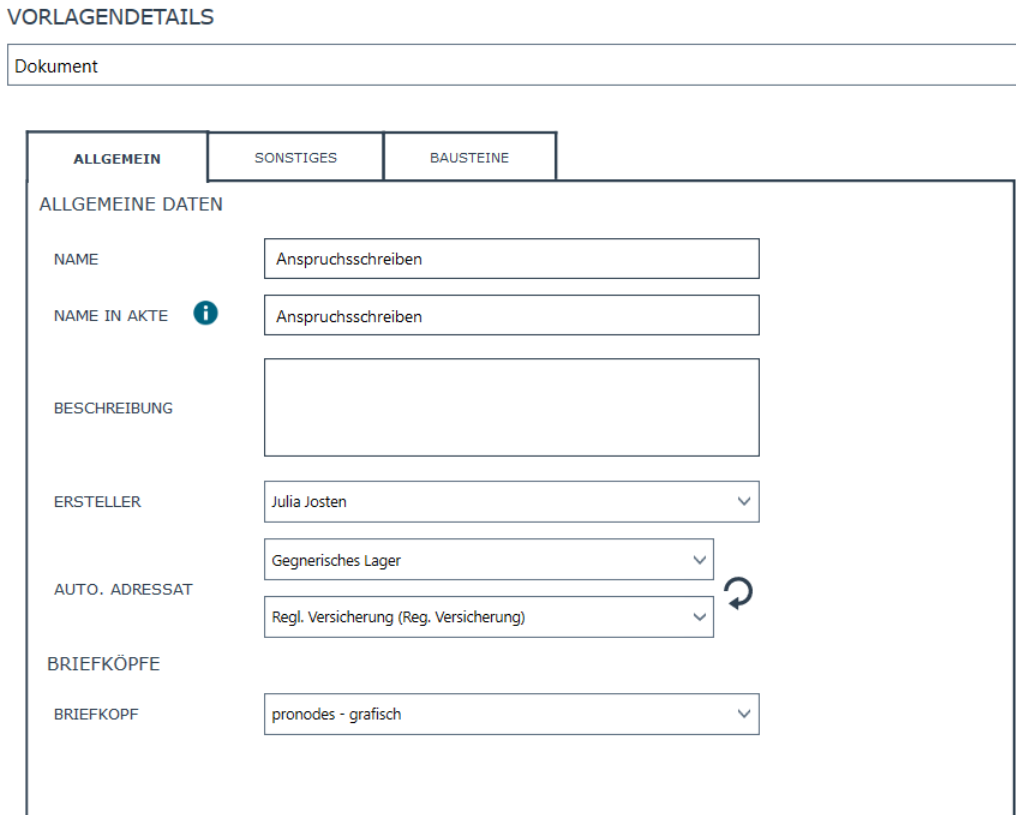Open the Ersteller dropdown showing Julia Josten

(511, 502)
